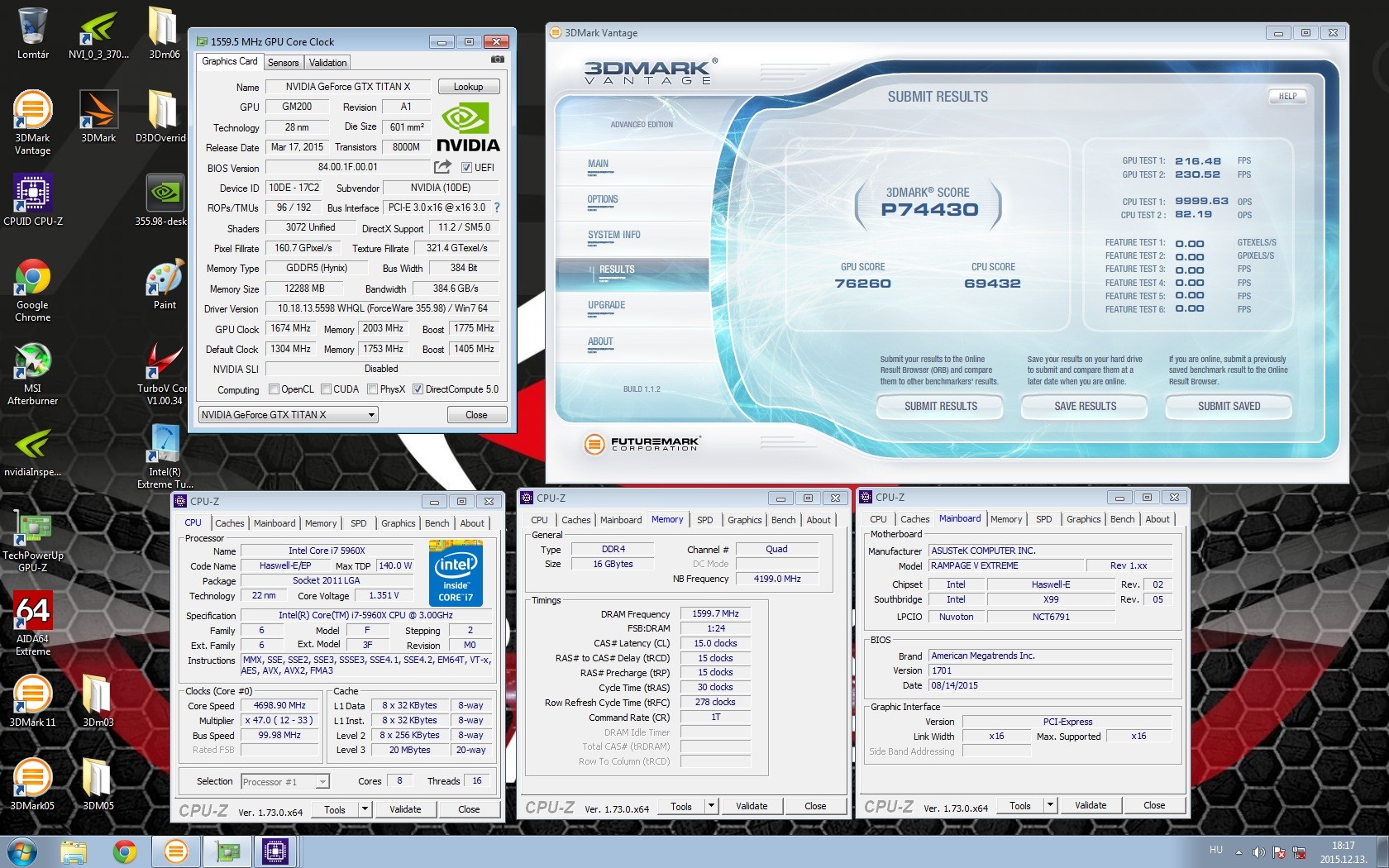Open the Upgrade section in 3DMark Vantage
The image size is (1389, 868).
pyautogui.click(x=606, y=305)
